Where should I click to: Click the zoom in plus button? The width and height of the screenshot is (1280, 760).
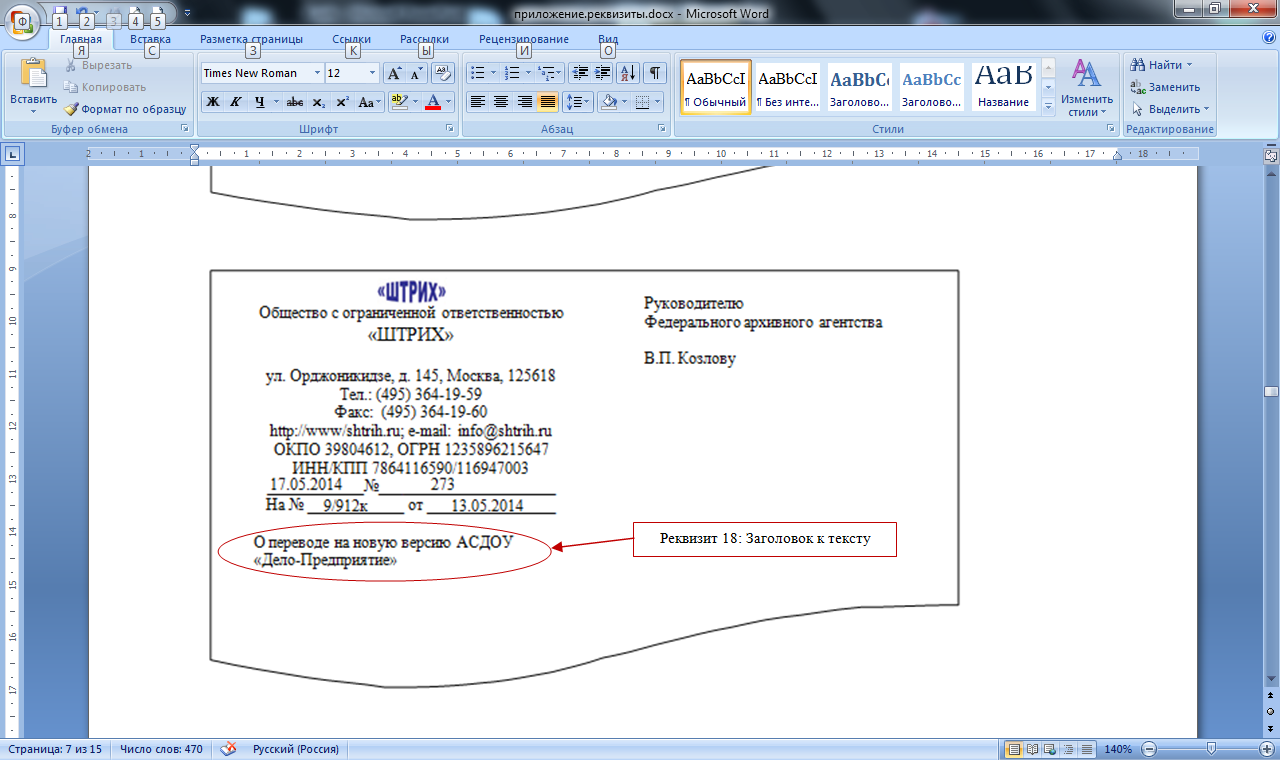(x=1267, y=749)
